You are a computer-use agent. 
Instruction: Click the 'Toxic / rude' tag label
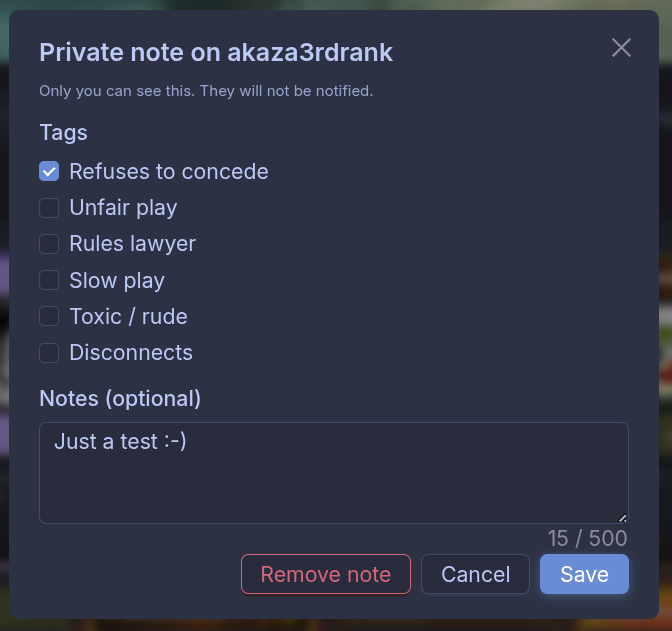pyautogui.click(x=128, y=316)
